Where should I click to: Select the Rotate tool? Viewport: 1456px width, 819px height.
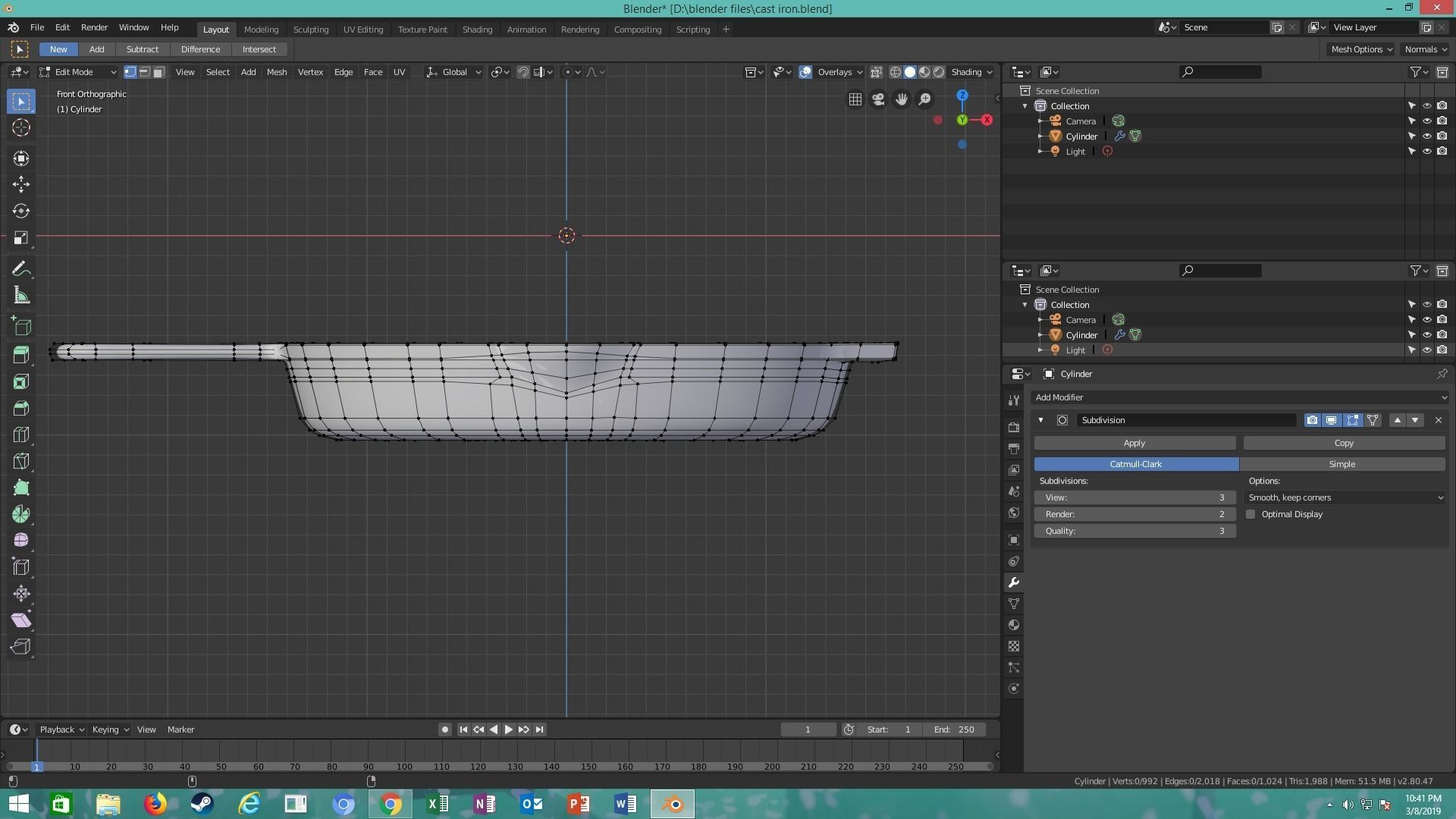click(x=20, y=211)
